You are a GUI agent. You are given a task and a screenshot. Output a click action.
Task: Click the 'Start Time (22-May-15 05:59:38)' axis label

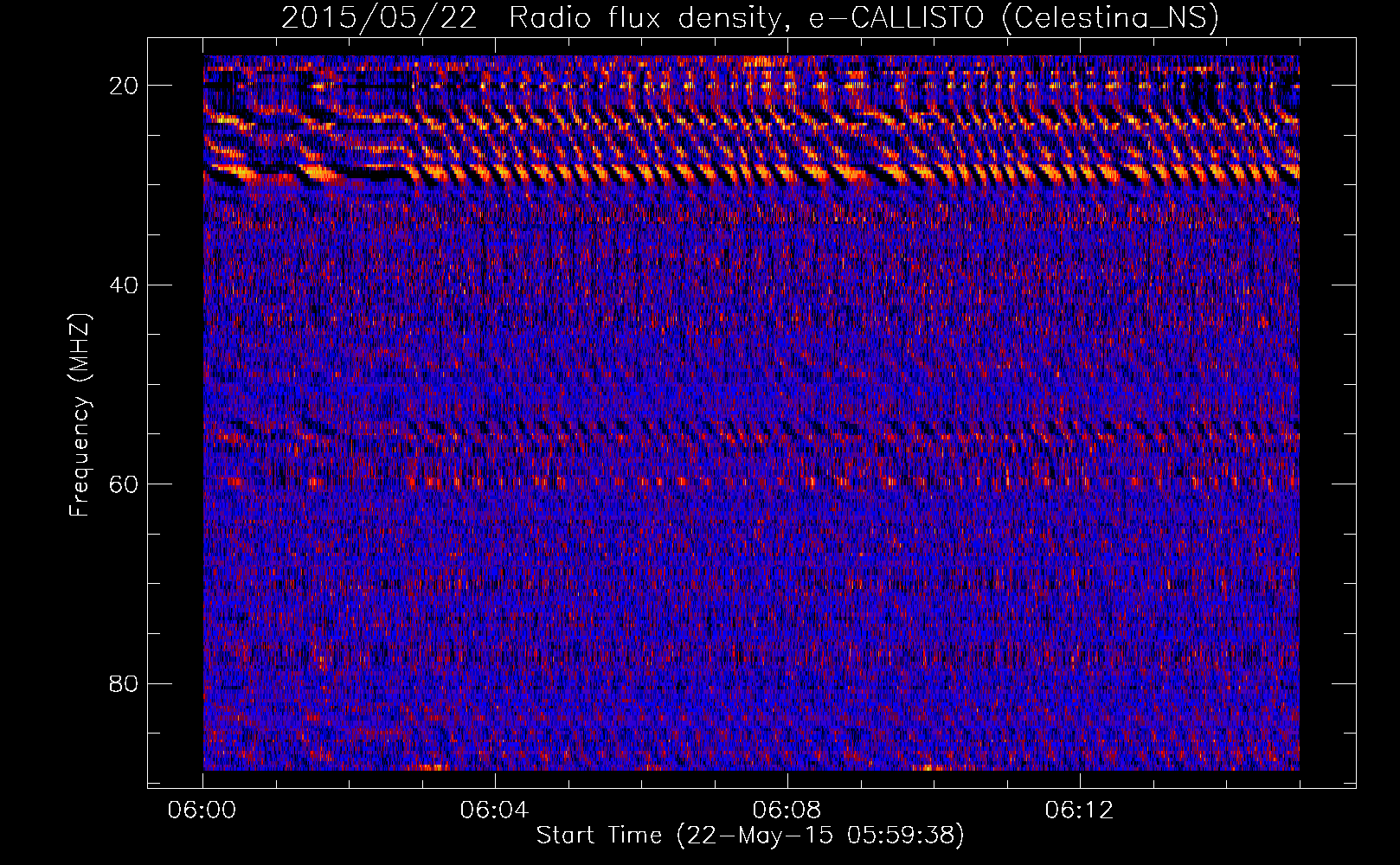(x=749, y=836)
